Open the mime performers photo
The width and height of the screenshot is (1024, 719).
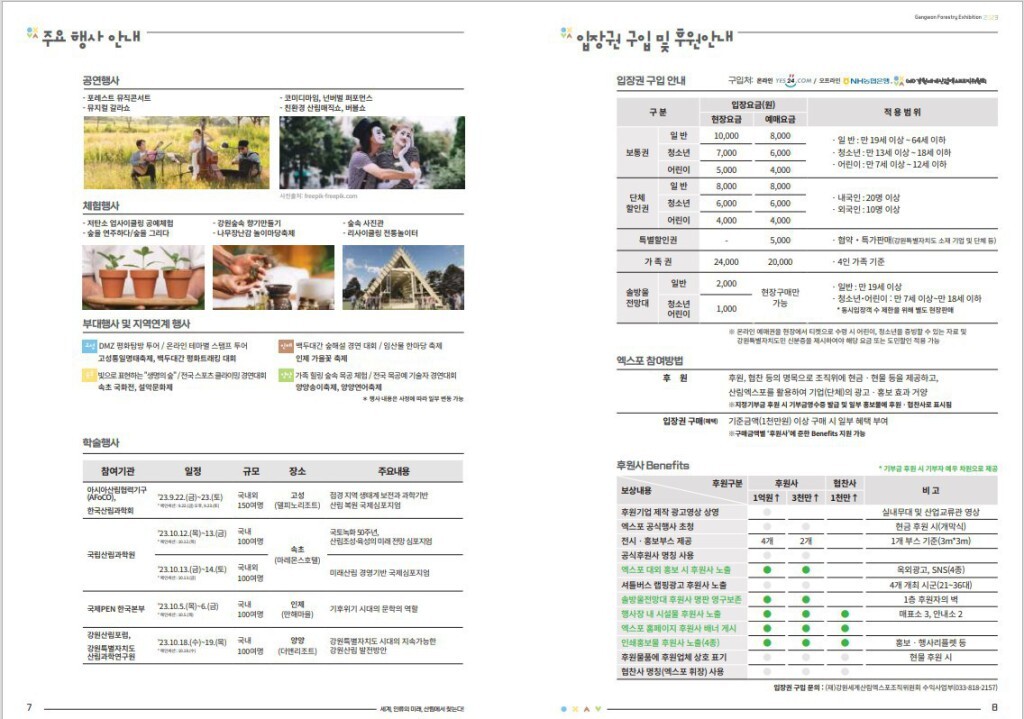pyautogui.click(x=372, y=153)
